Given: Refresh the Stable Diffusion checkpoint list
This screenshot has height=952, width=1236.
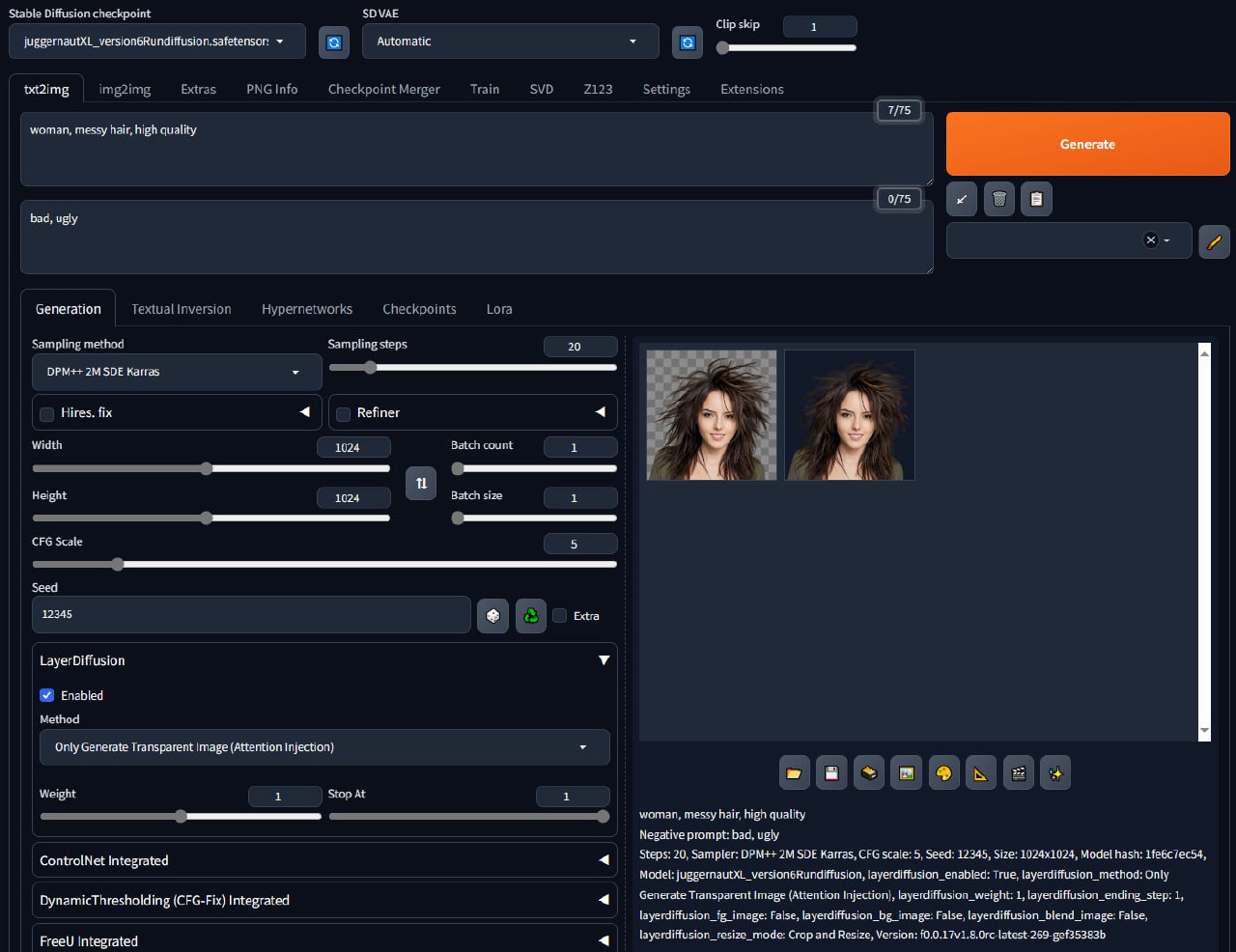Looking at the screenshot, I should [334, 42].
